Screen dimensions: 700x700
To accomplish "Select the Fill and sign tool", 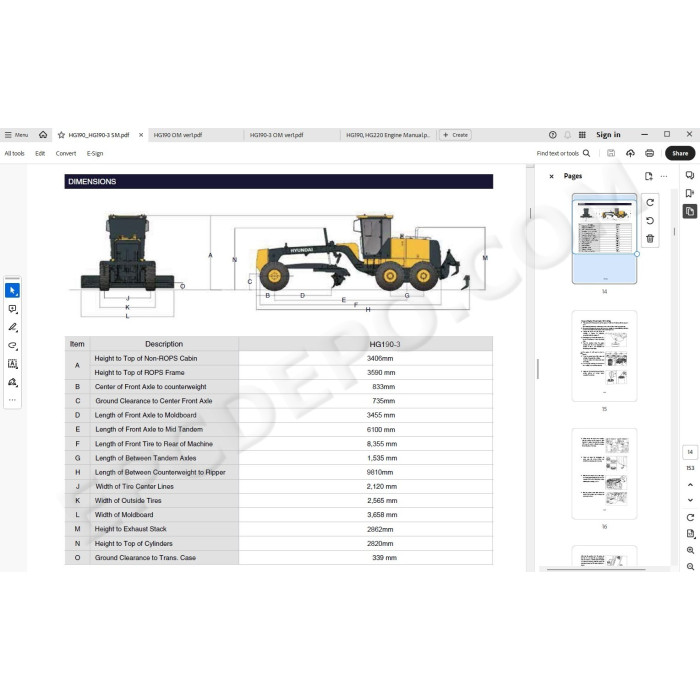I will click(12, 382).
